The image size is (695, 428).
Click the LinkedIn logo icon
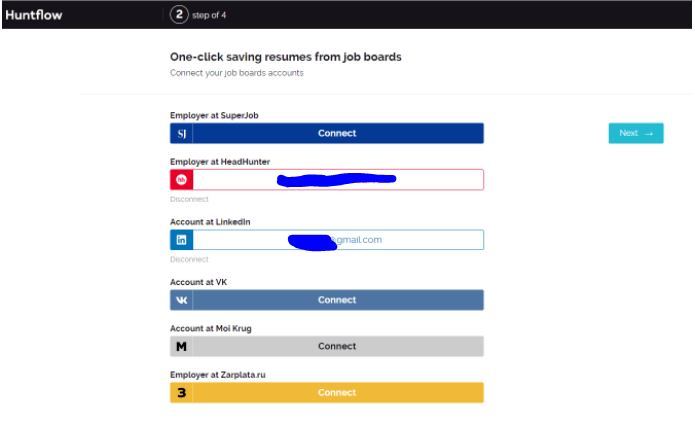pyautogui.click(x=182, y=240)
